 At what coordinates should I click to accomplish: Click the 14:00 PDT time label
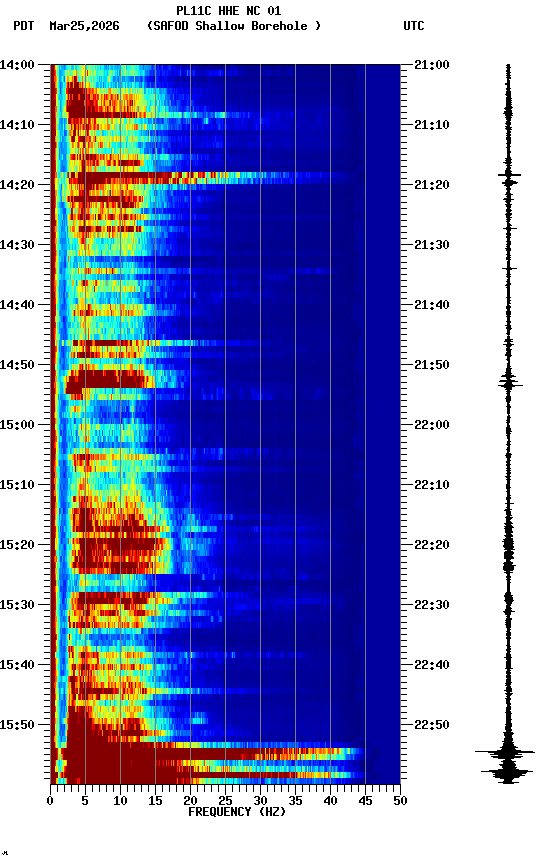[17, 65]
